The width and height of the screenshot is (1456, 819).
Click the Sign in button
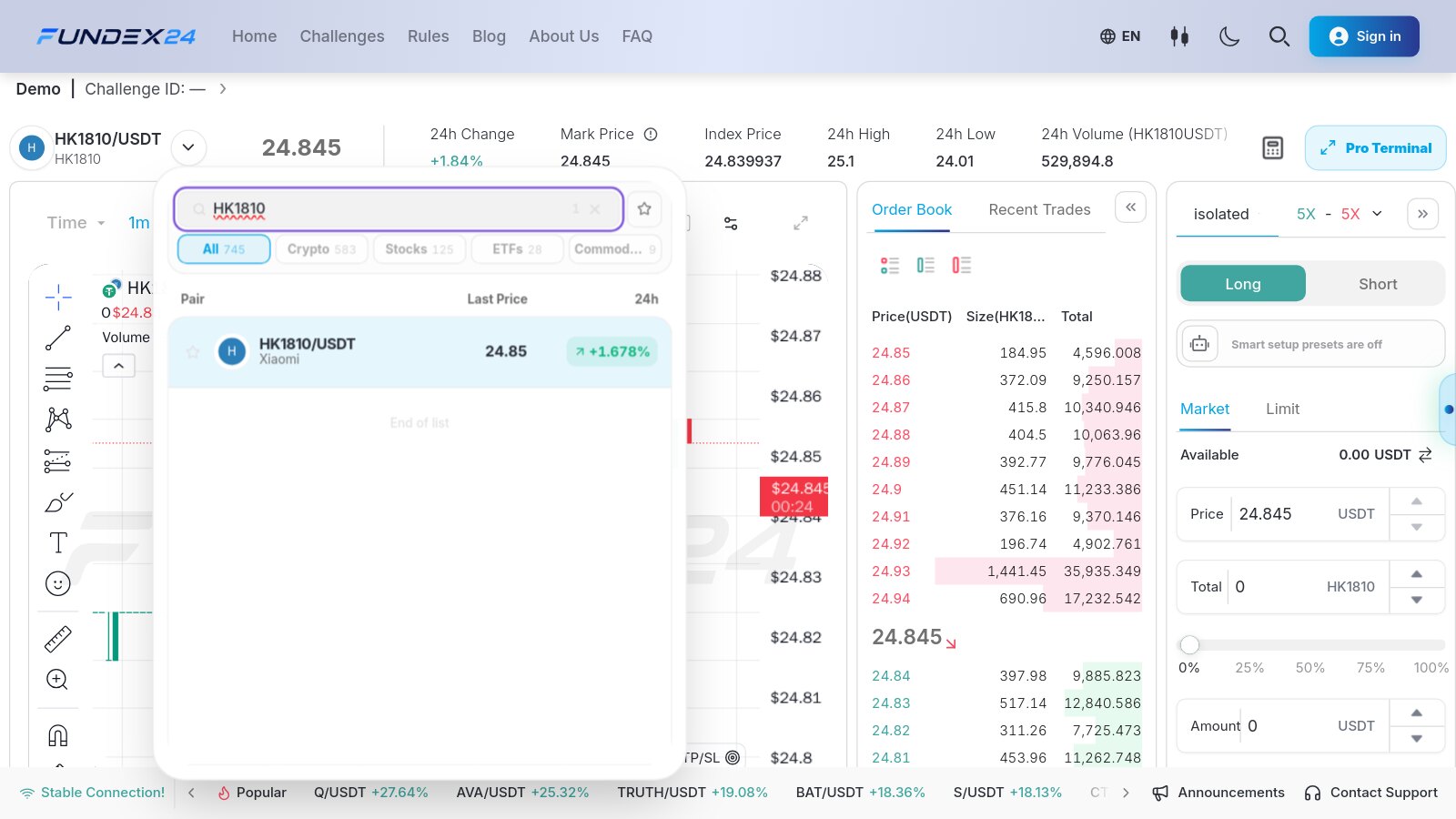pos(1364,36)
